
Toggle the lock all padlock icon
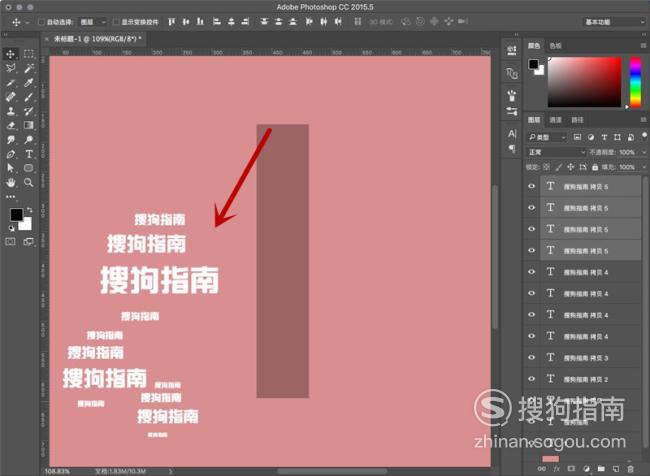pyautogui.click(x=595, y=167)
